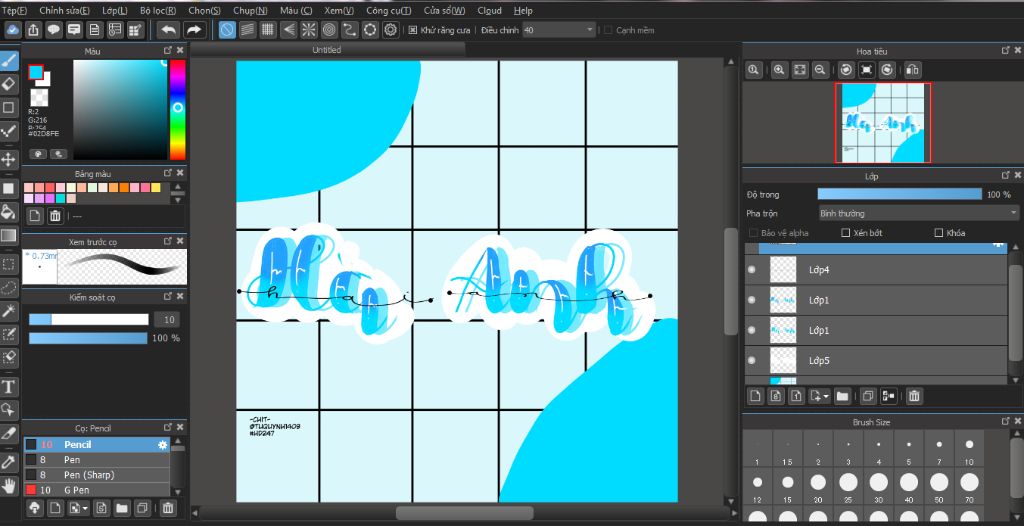The width and height of the screenshot is (1024, 526).
Task: Open the Công cụ tools menu
Action: click(x=389, y=10)
